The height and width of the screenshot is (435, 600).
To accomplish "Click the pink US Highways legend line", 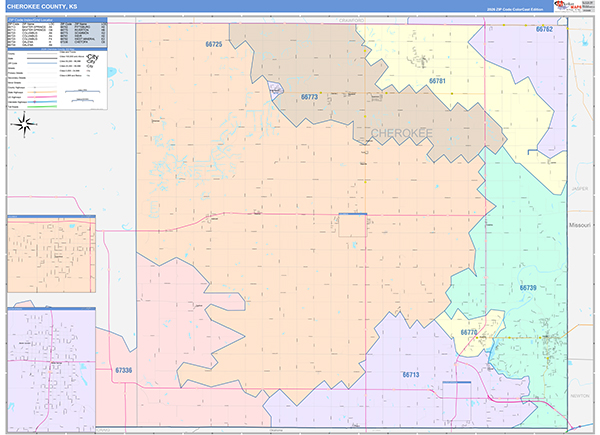I will [42, 97].
